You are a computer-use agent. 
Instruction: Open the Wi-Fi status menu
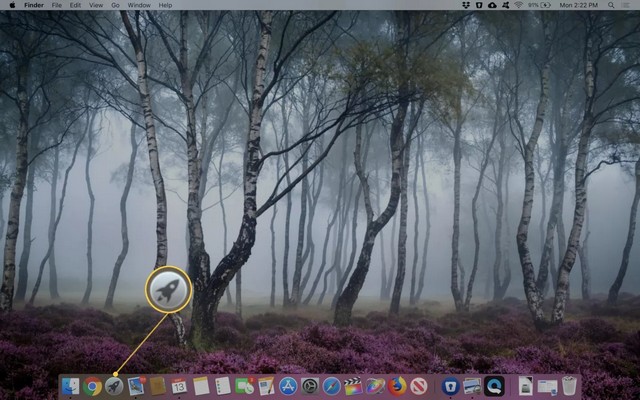517,5
